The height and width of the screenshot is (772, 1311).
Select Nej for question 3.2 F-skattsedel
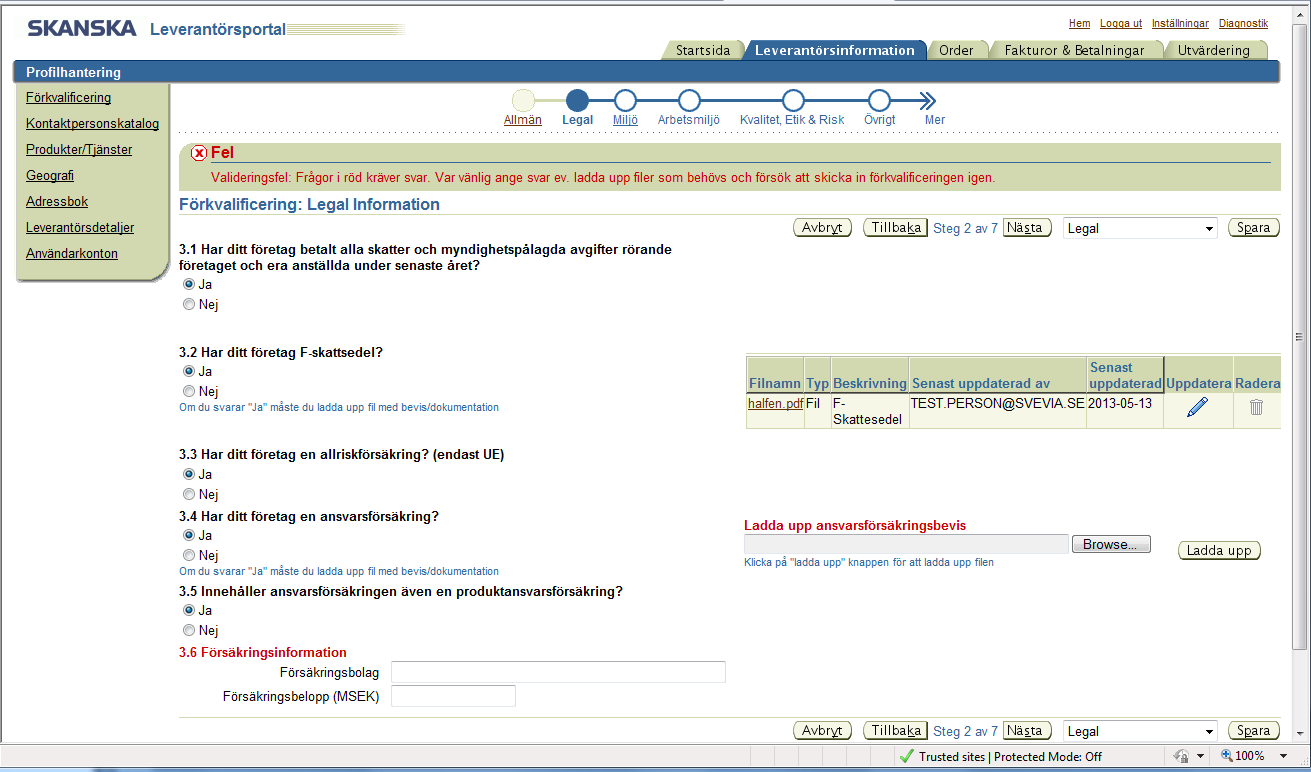[x=189, y=392]
